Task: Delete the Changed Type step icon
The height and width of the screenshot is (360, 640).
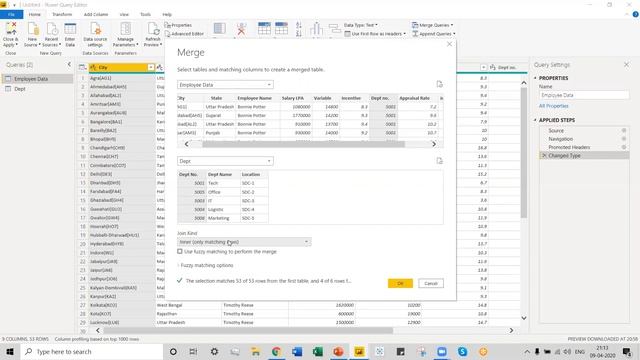Action: pyautogui.click(x=544, y=156)
